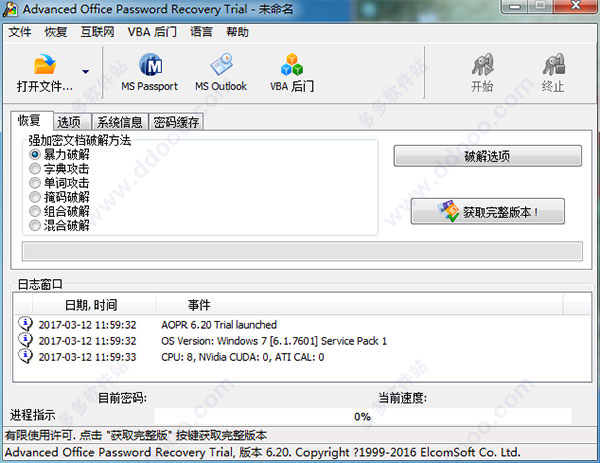Switch to the 选项 tab
Viewport: 600px width, 463px height.
point(70,122)
